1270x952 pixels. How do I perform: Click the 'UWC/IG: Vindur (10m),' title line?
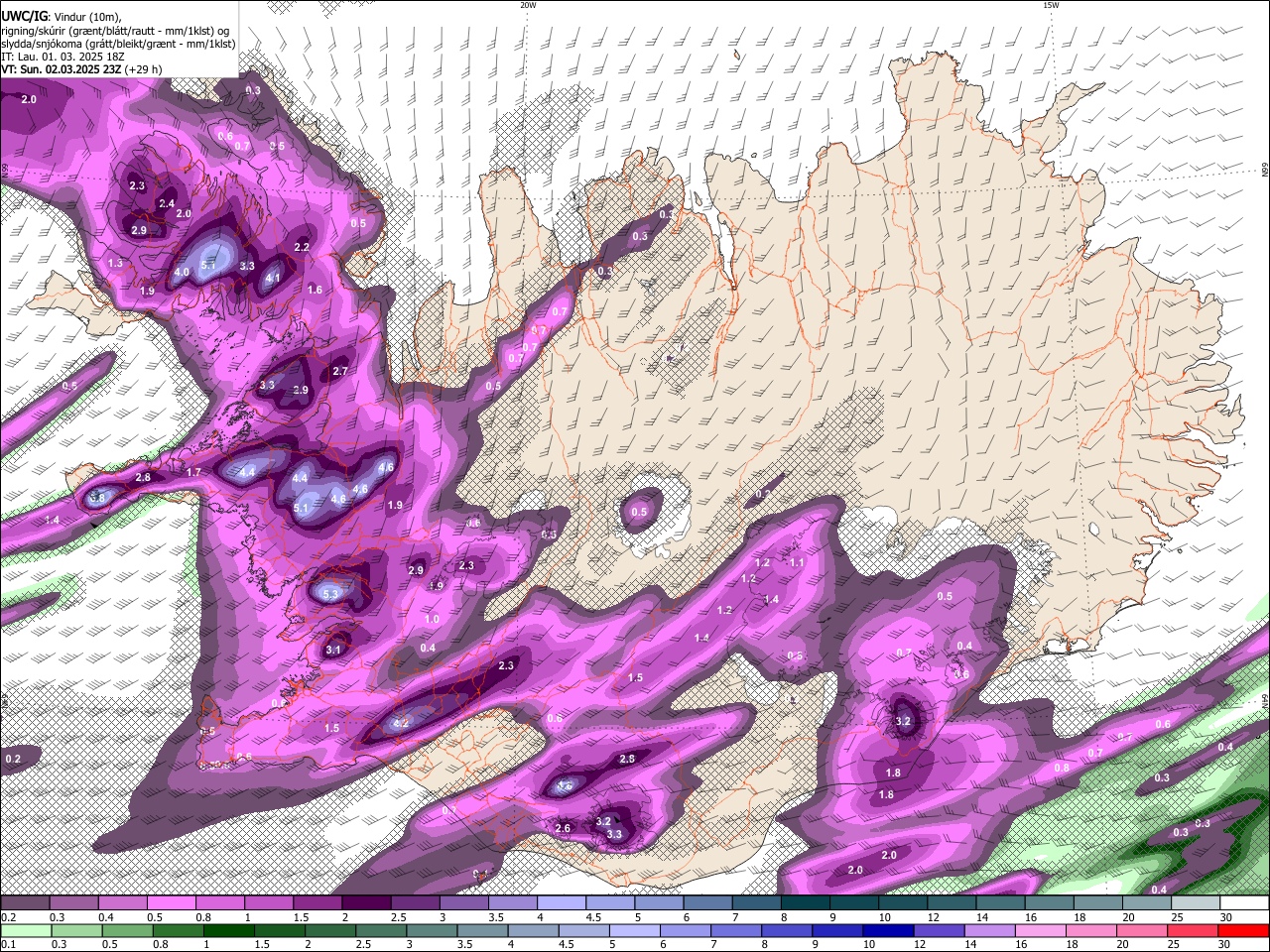tap(61, 17)
